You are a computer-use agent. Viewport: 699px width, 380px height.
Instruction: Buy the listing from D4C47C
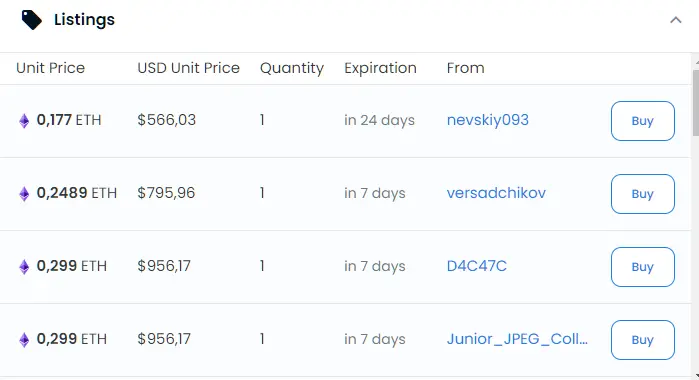[642, 267]
